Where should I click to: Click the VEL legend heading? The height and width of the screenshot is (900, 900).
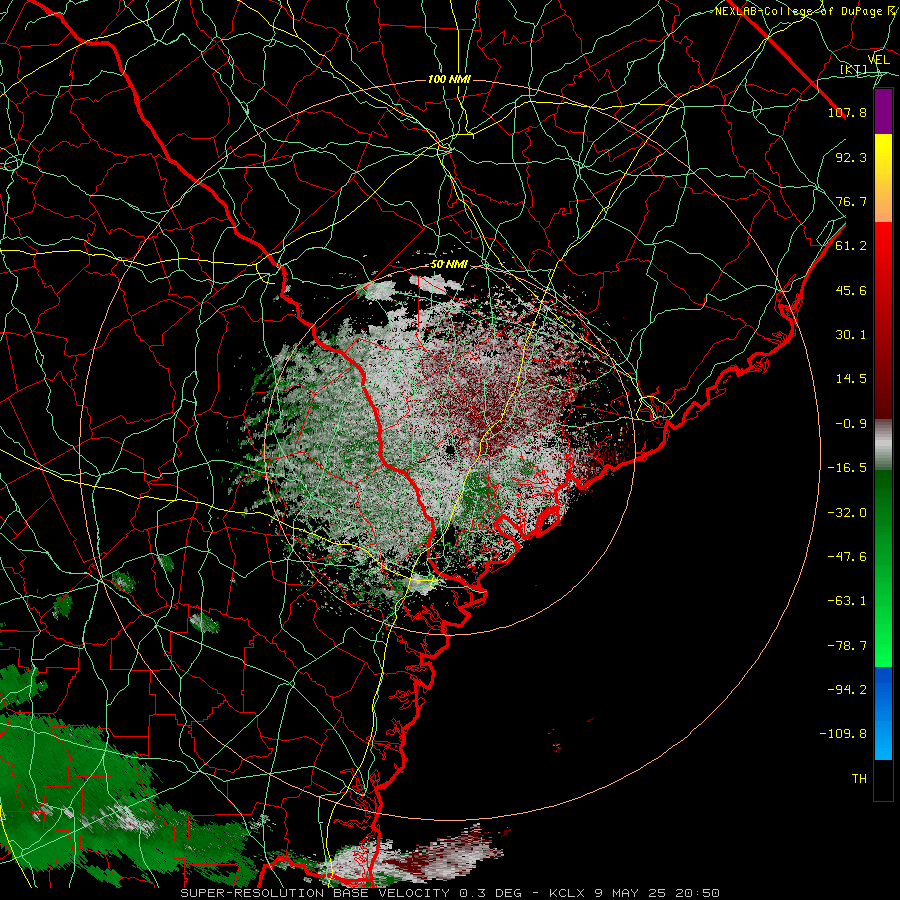(x=878, y=59)
